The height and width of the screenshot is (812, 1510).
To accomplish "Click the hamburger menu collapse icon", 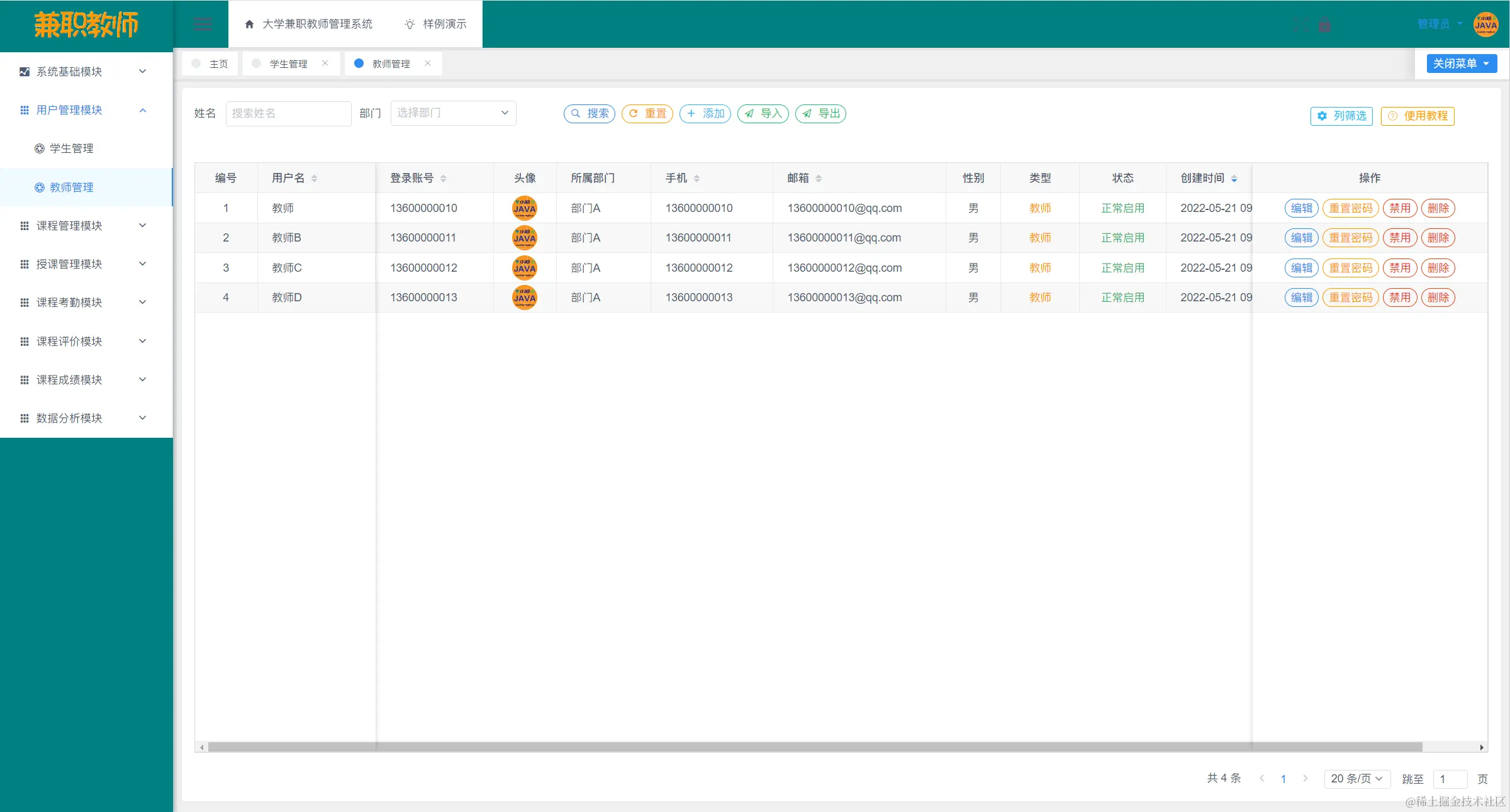I will pos(203,25).
